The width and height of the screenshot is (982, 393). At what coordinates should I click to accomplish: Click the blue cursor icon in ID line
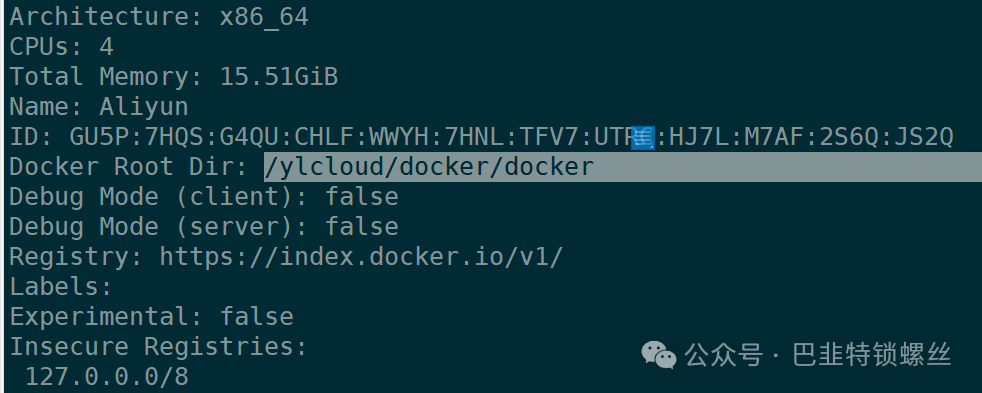click(x=643, y=137)
